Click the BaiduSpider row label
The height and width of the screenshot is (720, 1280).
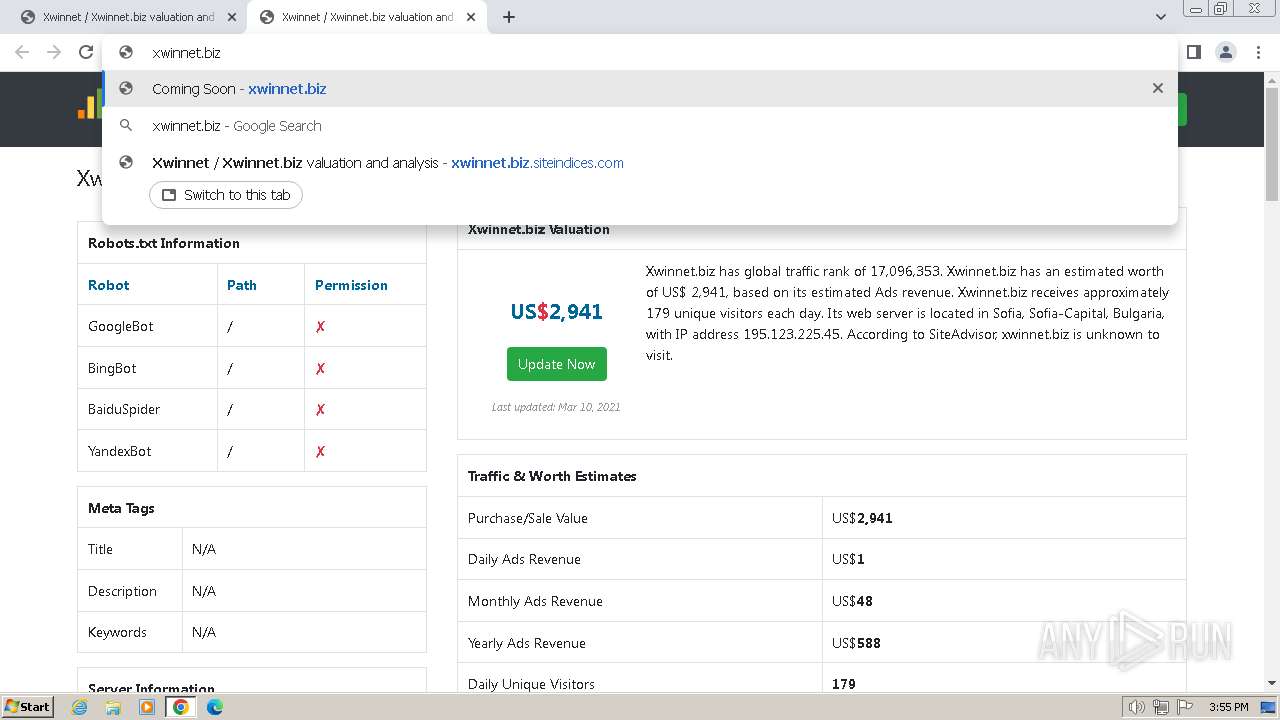124,409
